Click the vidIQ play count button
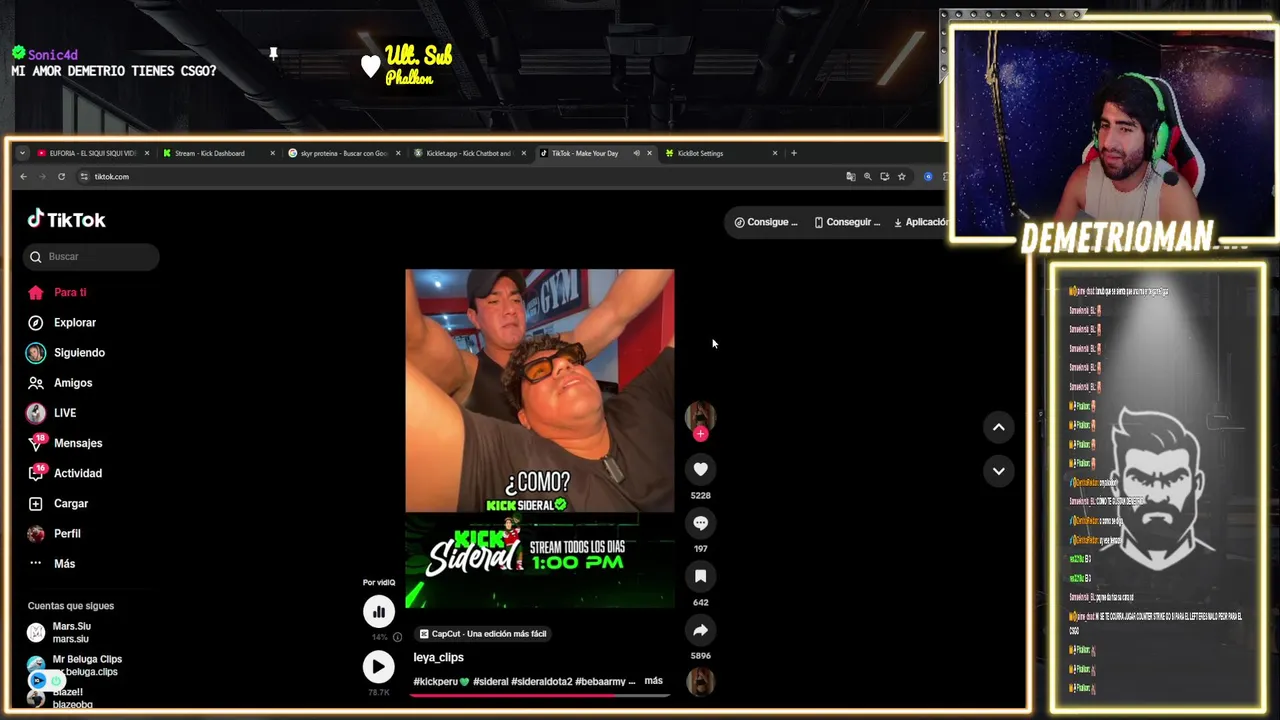The height and width of the screenshot is (720, 1280). click(379, 666)
